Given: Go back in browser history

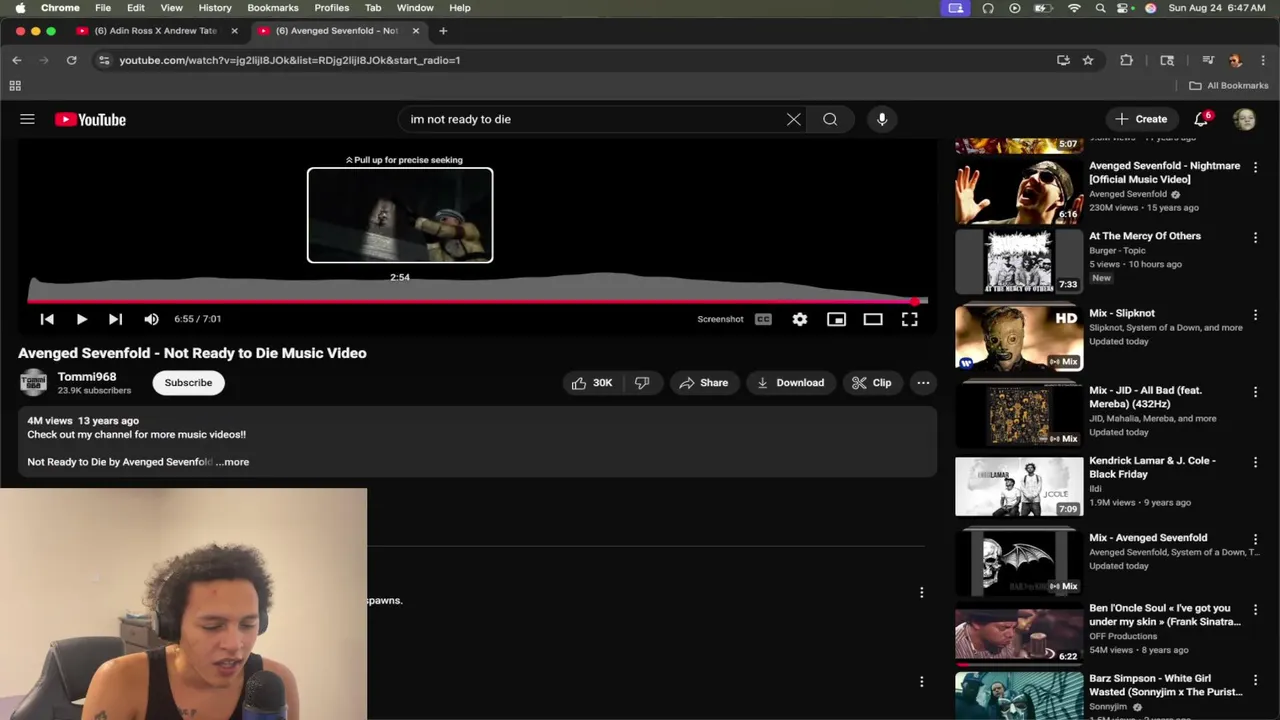Looking at the screenshot, I should pos(17,60).
